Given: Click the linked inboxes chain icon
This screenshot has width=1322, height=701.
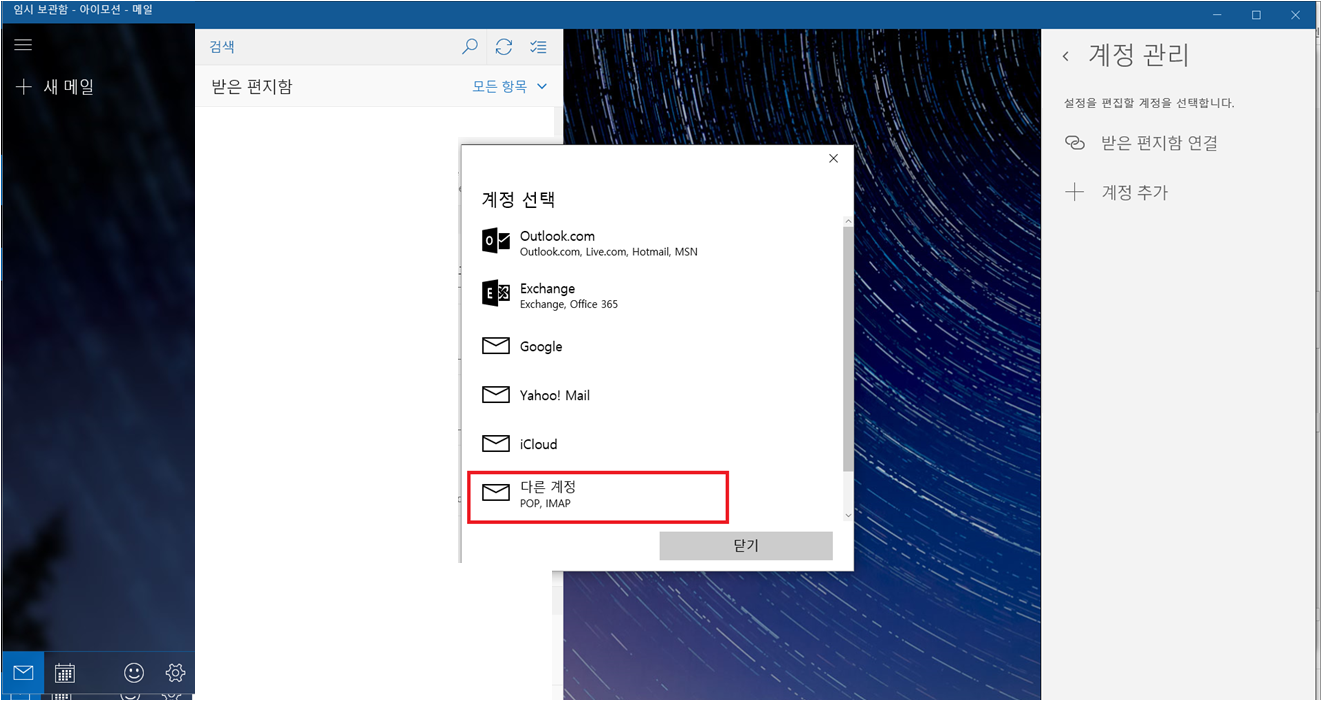Looking at the screenshot, I should pyautogui.click(x=1075, y=143).
